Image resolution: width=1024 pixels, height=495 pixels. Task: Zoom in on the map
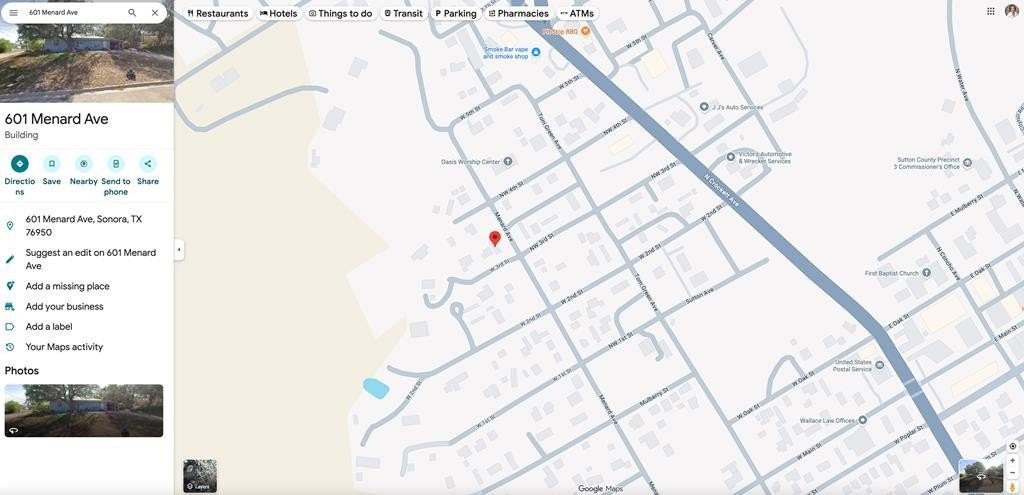pyautogui.click(x=1012, y=461)
